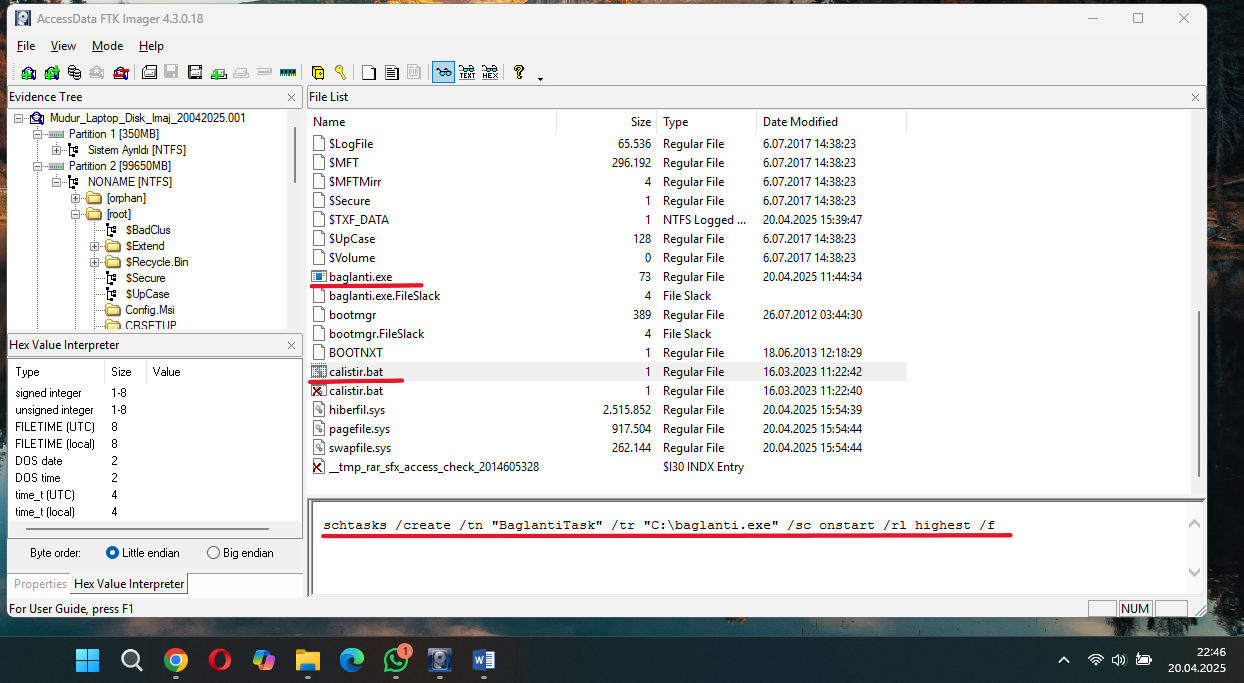Switch to the Hex Value Interpreter tab
1244x683 pixels.
[129, 584]
